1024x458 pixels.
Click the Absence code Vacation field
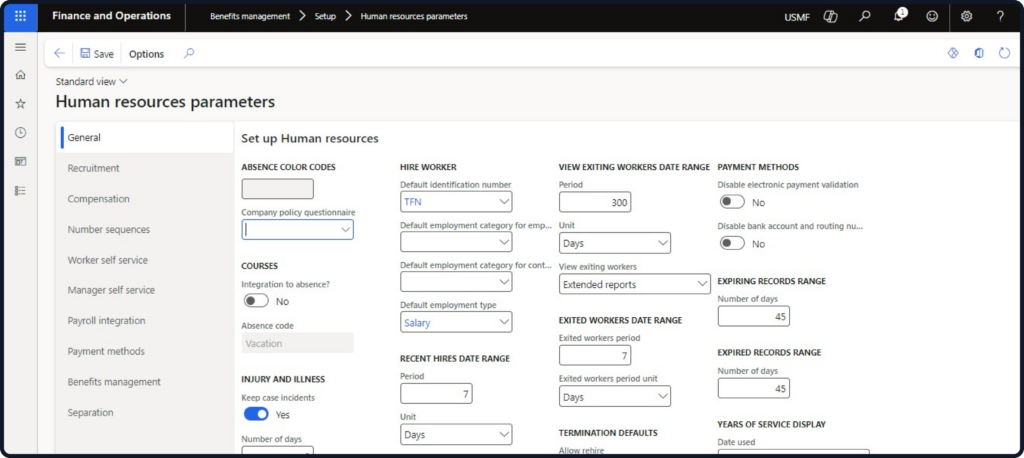(x=297, y=343)
